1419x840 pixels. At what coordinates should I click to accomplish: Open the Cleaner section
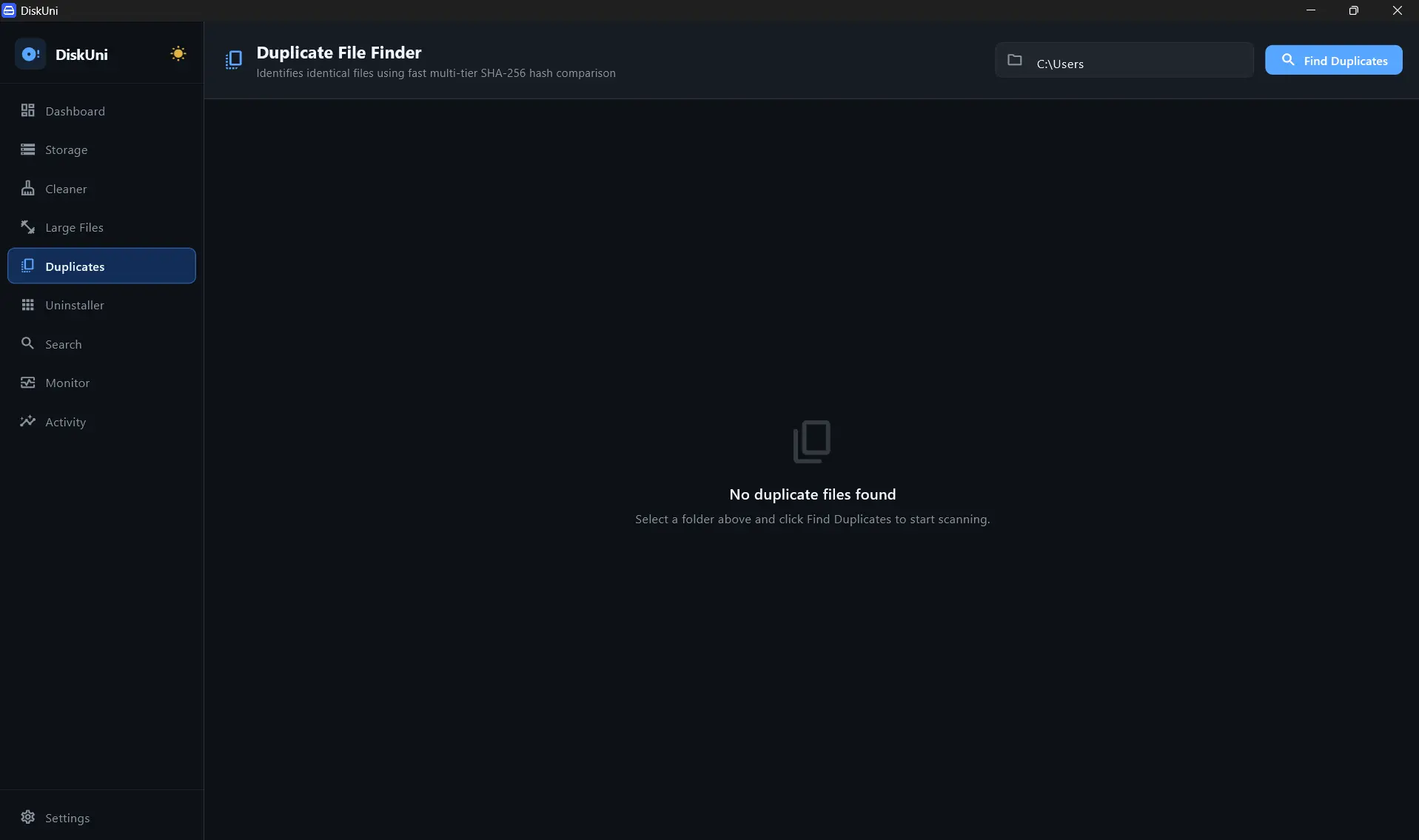[101, 188]
